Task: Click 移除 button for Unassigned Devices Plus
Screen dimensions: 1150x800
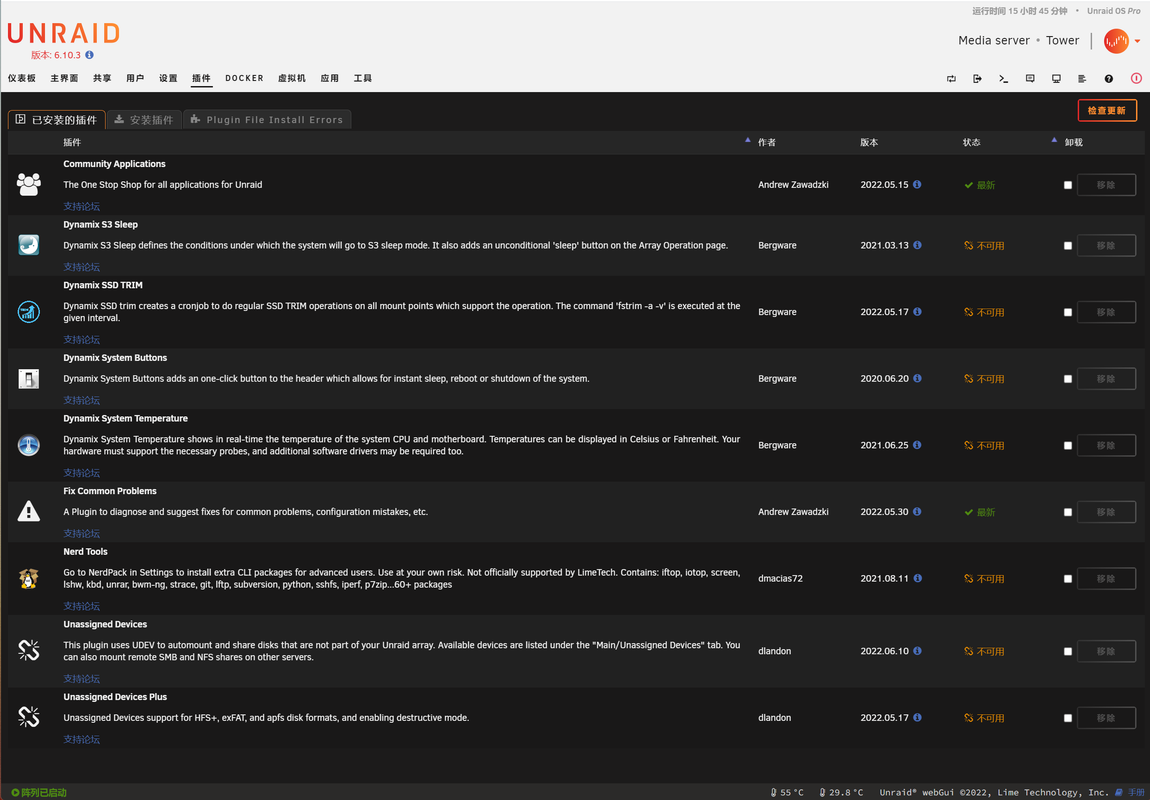Action: click(x=1106, y=718)
